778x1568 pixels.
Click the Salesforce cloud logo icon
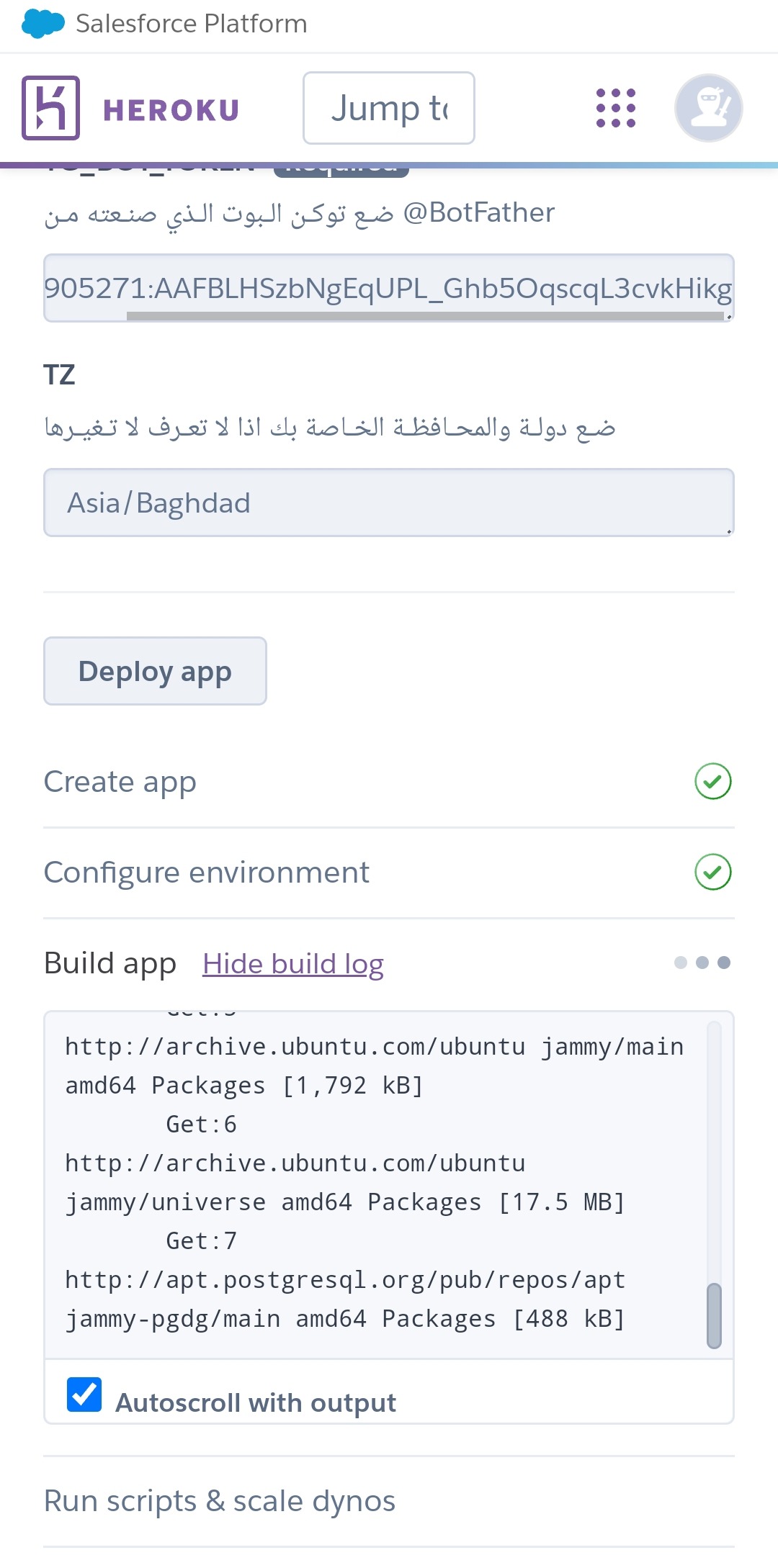tap(43, 24)
